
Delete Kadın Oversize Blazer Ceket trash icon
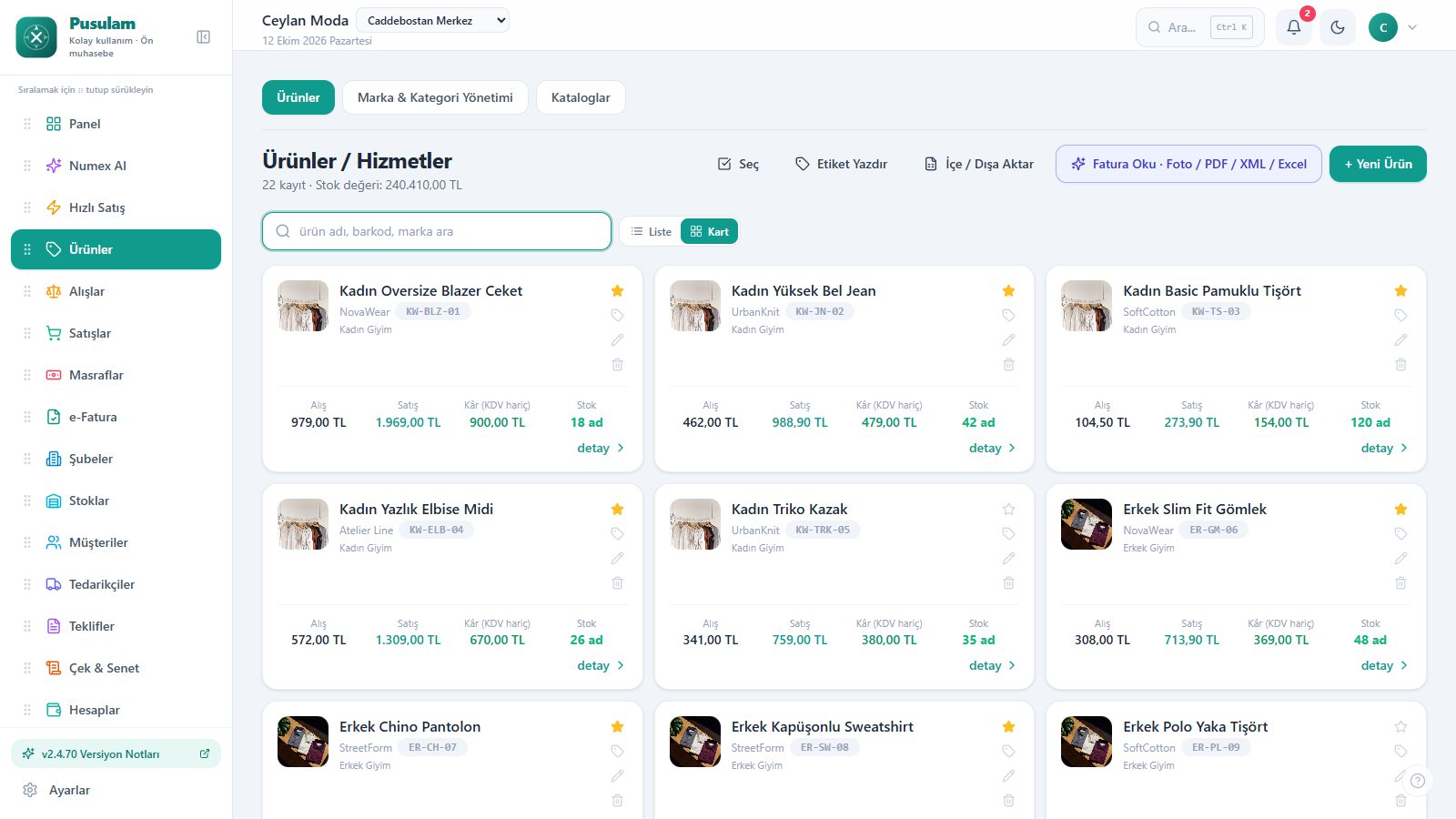617,364
